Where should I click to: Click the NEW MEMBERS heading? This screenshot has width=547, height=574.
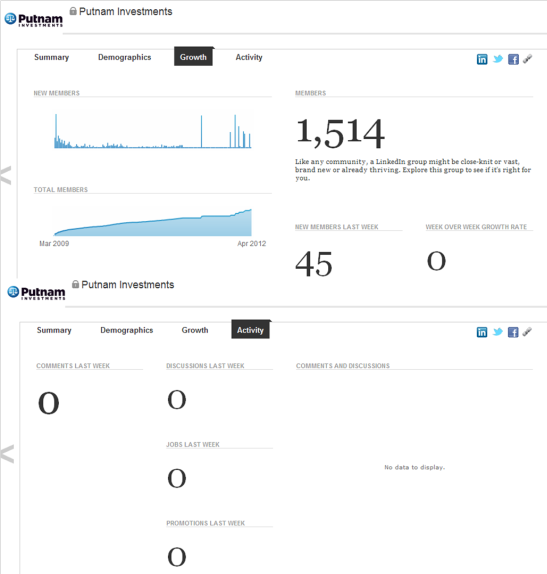click(57, 93)
